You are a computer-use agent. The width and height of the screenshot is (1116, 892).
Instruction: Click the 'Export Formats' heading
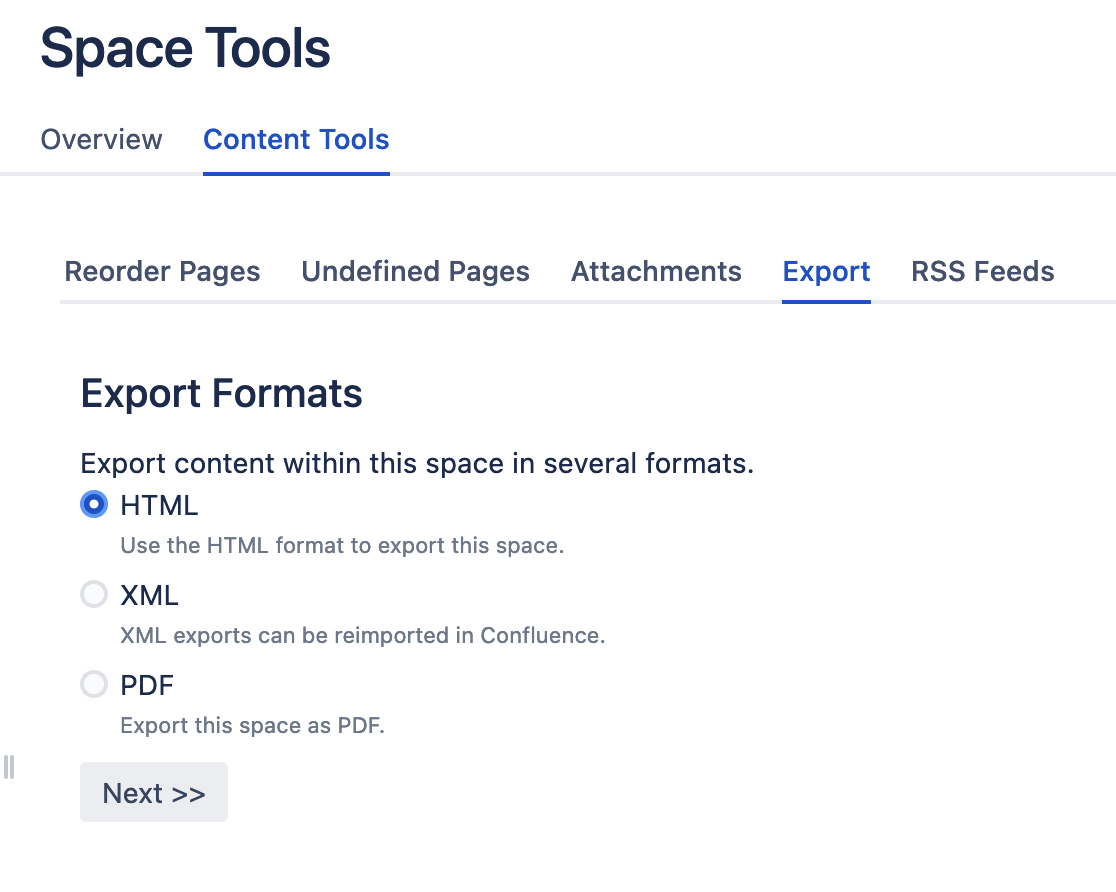pos(221,394)
